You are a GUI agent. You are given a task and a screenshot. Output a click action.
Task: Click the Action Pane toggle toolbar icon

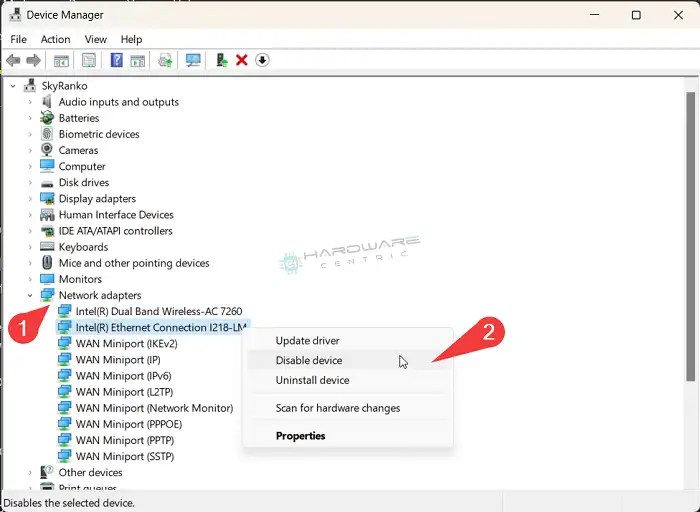pyautogui.click(x=138, y=60)
